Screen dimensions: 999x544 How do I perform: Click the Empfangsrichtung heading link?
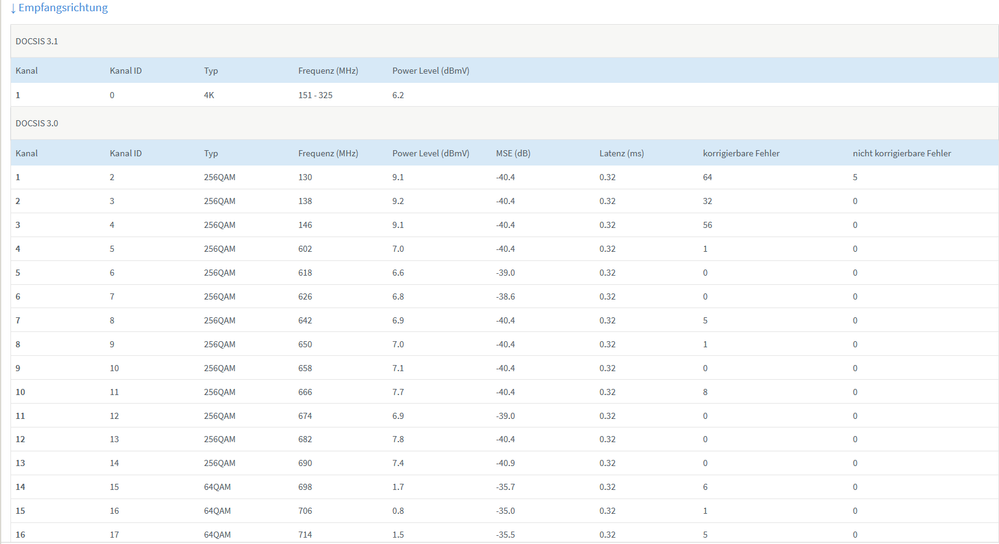pos(63,8)
